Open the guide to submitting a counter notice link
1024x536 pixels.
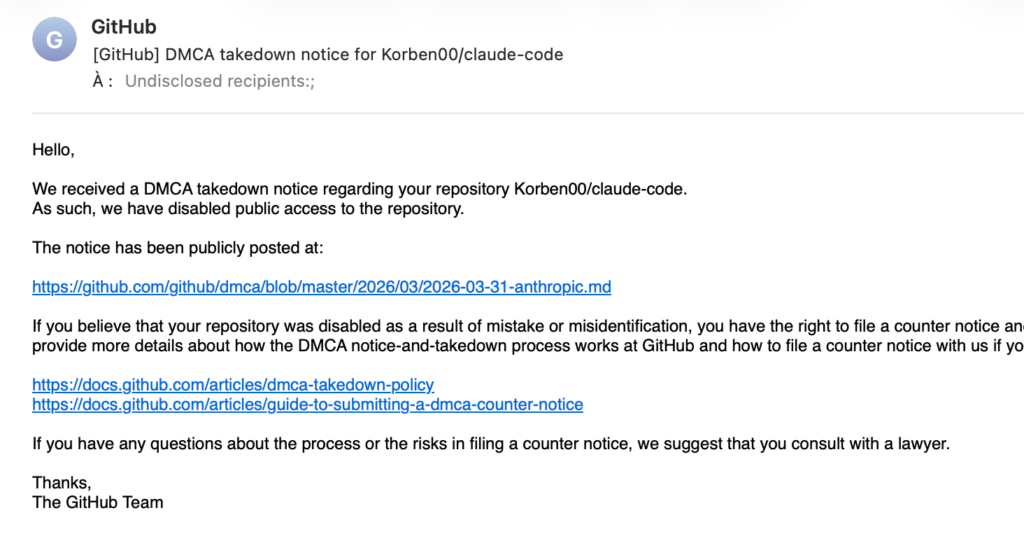point(307,405)
